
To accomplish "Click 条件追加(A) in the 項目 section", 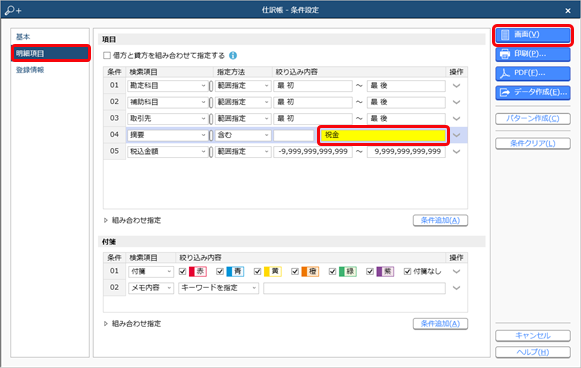I will click(x=440, y=221).
